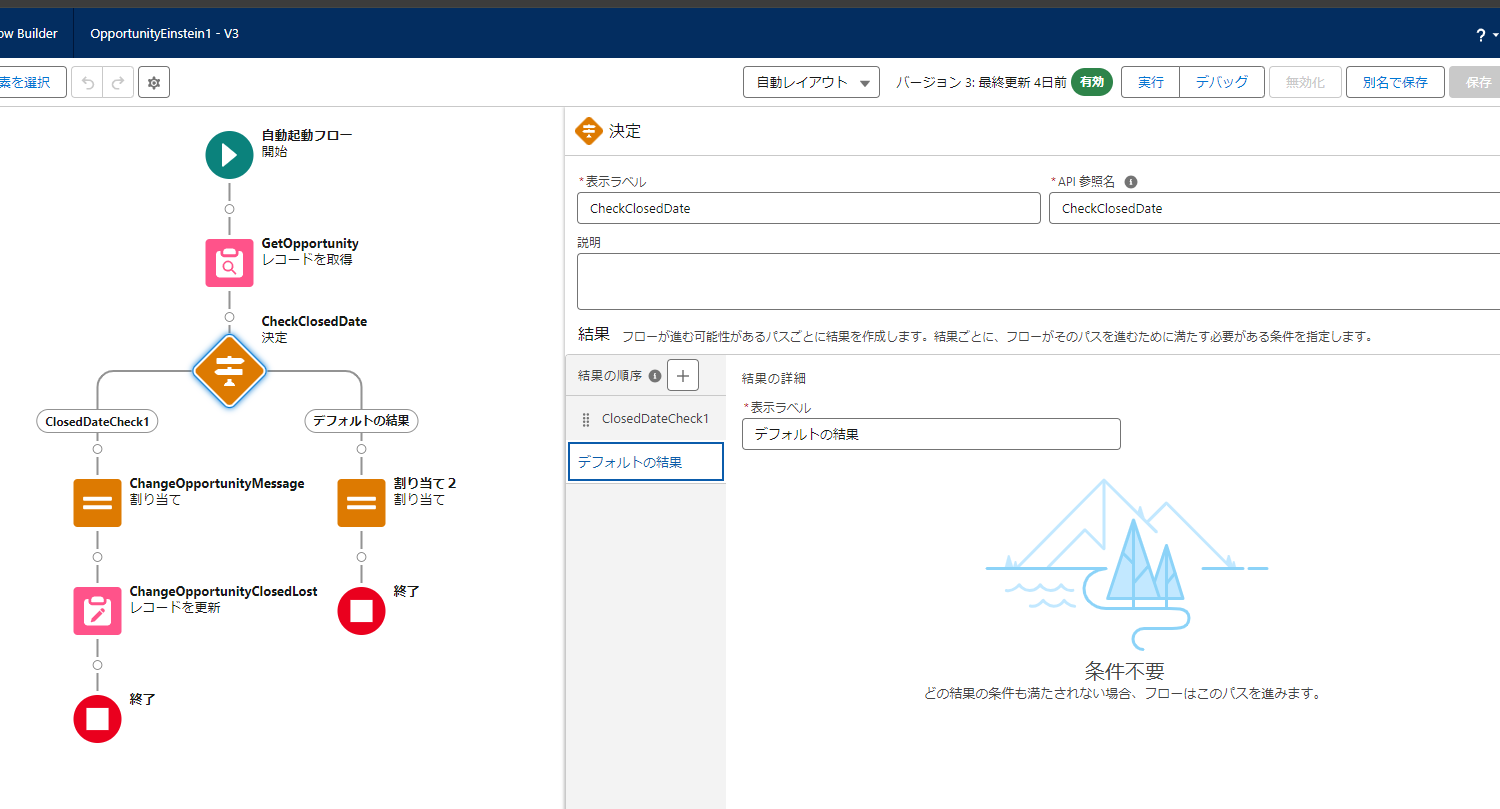The height and width of the screenshot is (809, 1500).
Task: Add a new outcome with the plus button
Action: [683, 375]
